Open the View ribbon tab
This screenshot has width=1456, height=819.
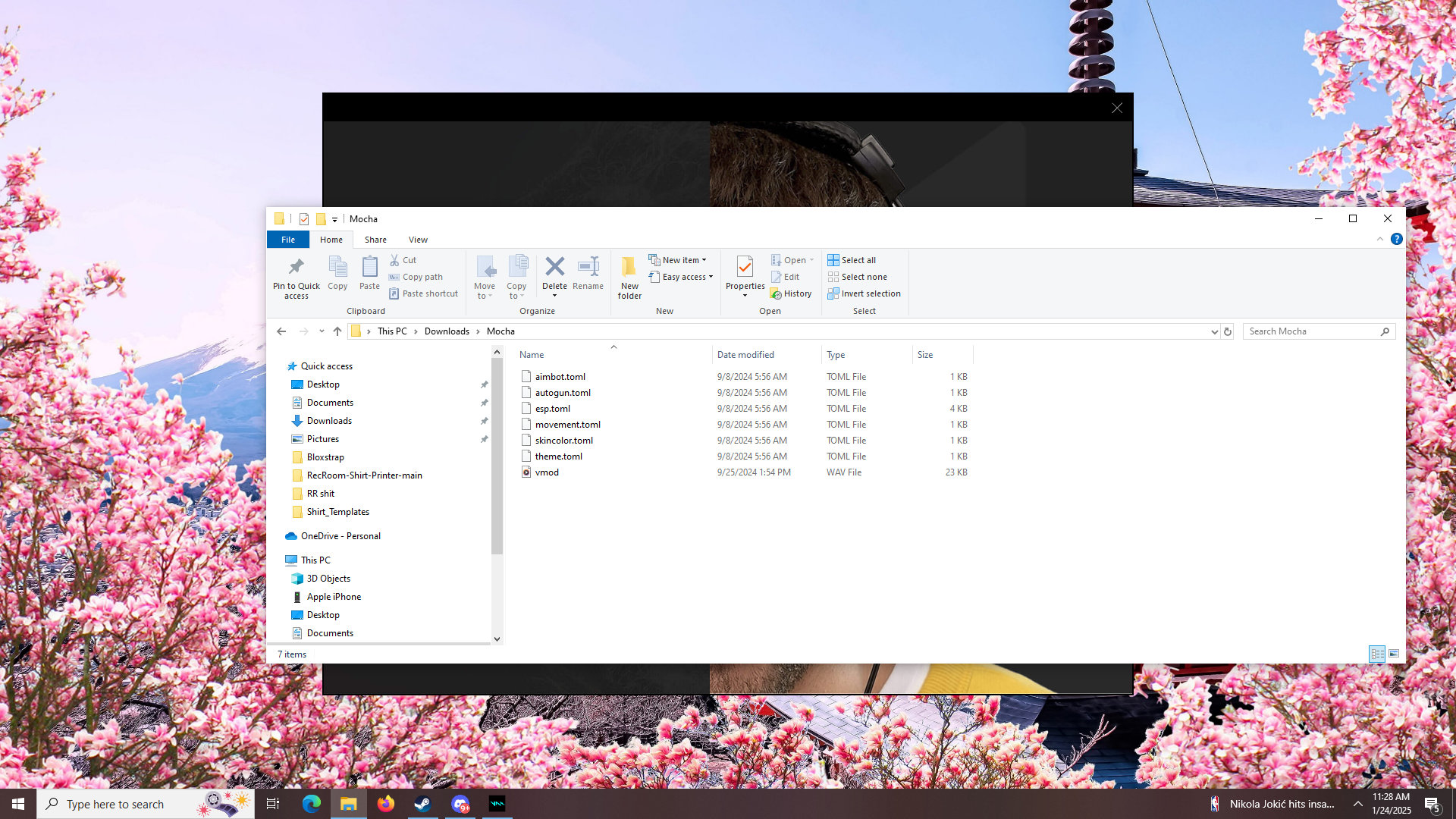418,240
